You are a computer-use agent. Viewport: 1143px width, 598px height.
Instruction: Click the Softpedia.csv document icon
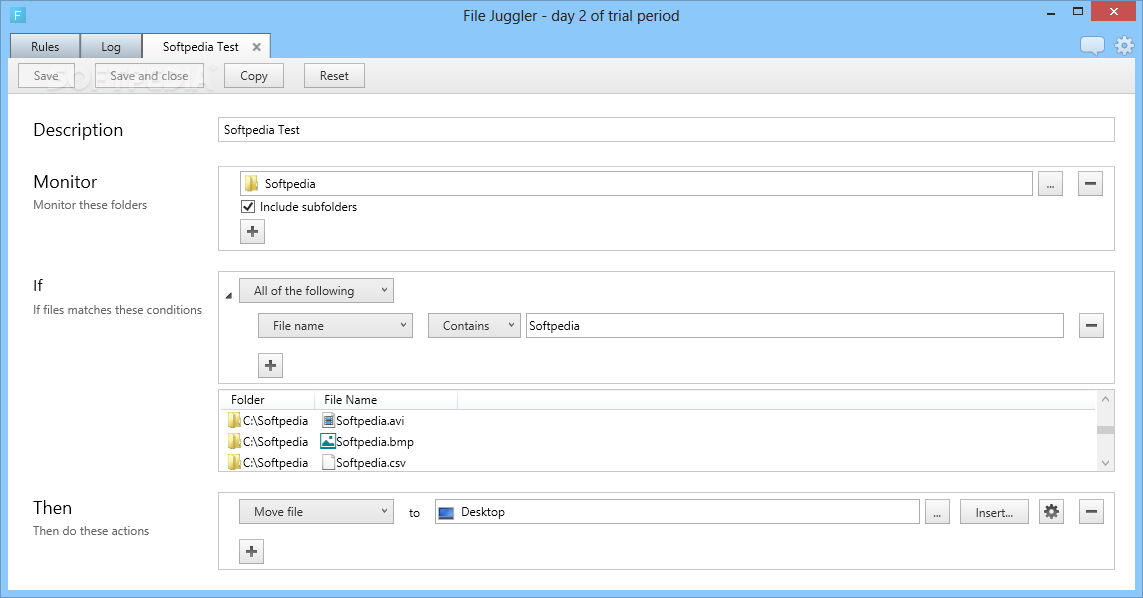click(x=329, y=462)
